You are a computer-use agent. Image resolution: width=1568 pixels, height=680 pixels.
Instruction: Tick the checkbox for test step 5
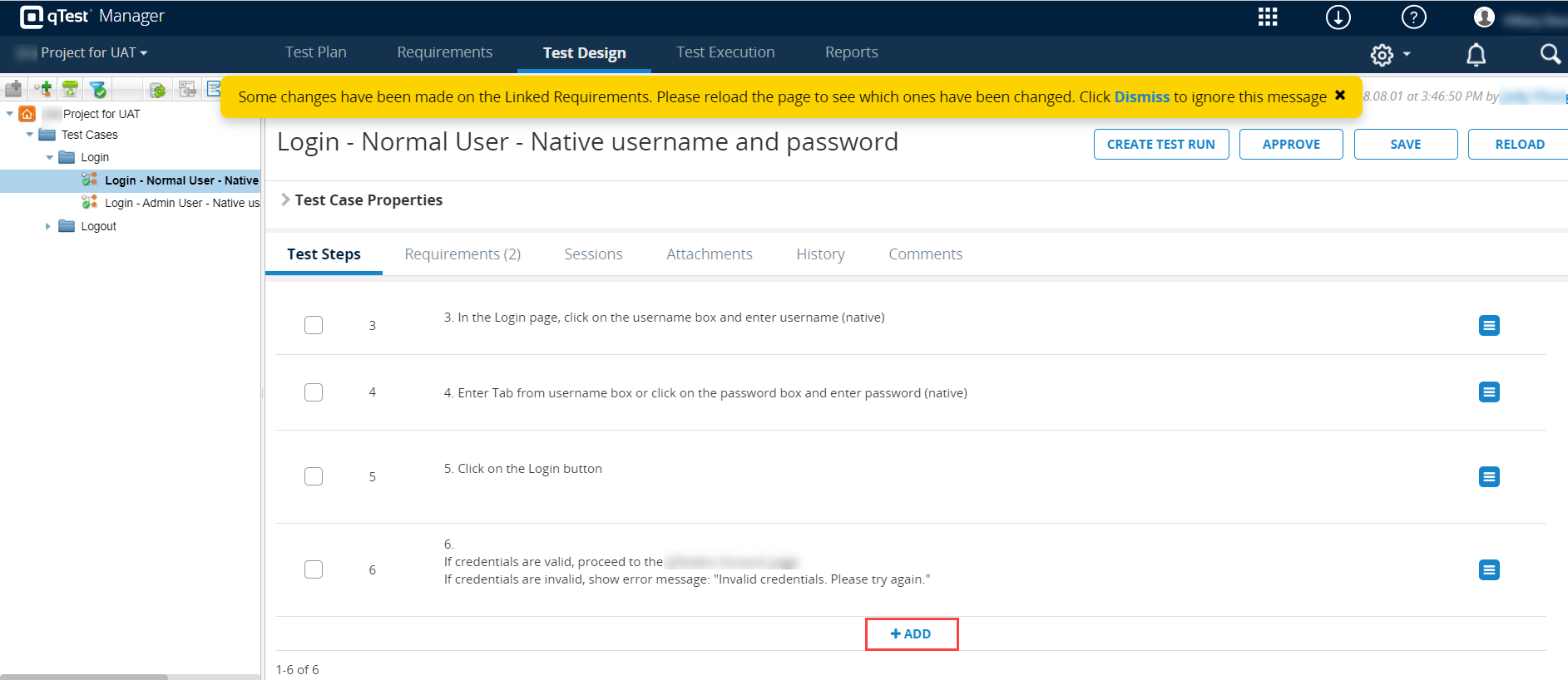pos(314,476)
